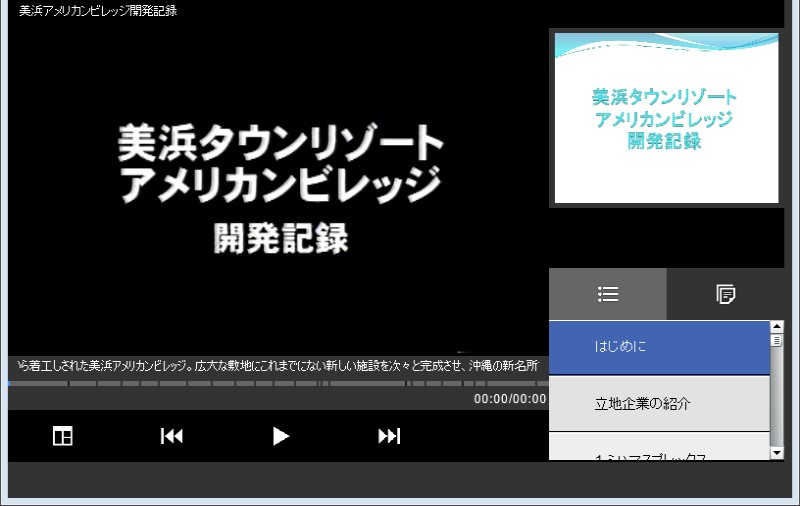The width and height of the screenshot is (800, 506).
Task: Click the title 美浜アメリカンビレッジ開発記録
Action: tap(98, 11)
